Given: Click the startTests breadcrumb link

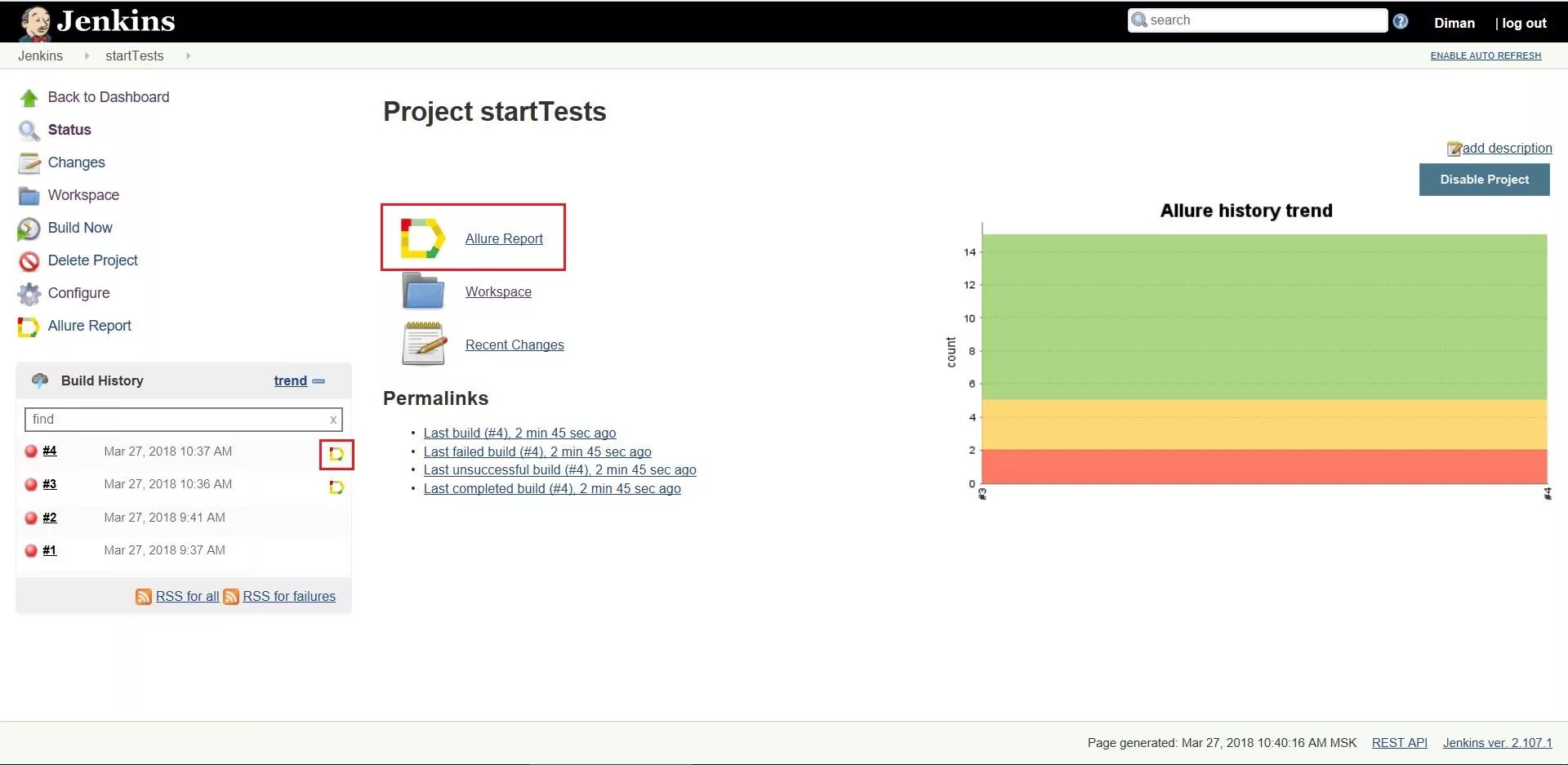Looking at the screenshot, I should [135, 56].
